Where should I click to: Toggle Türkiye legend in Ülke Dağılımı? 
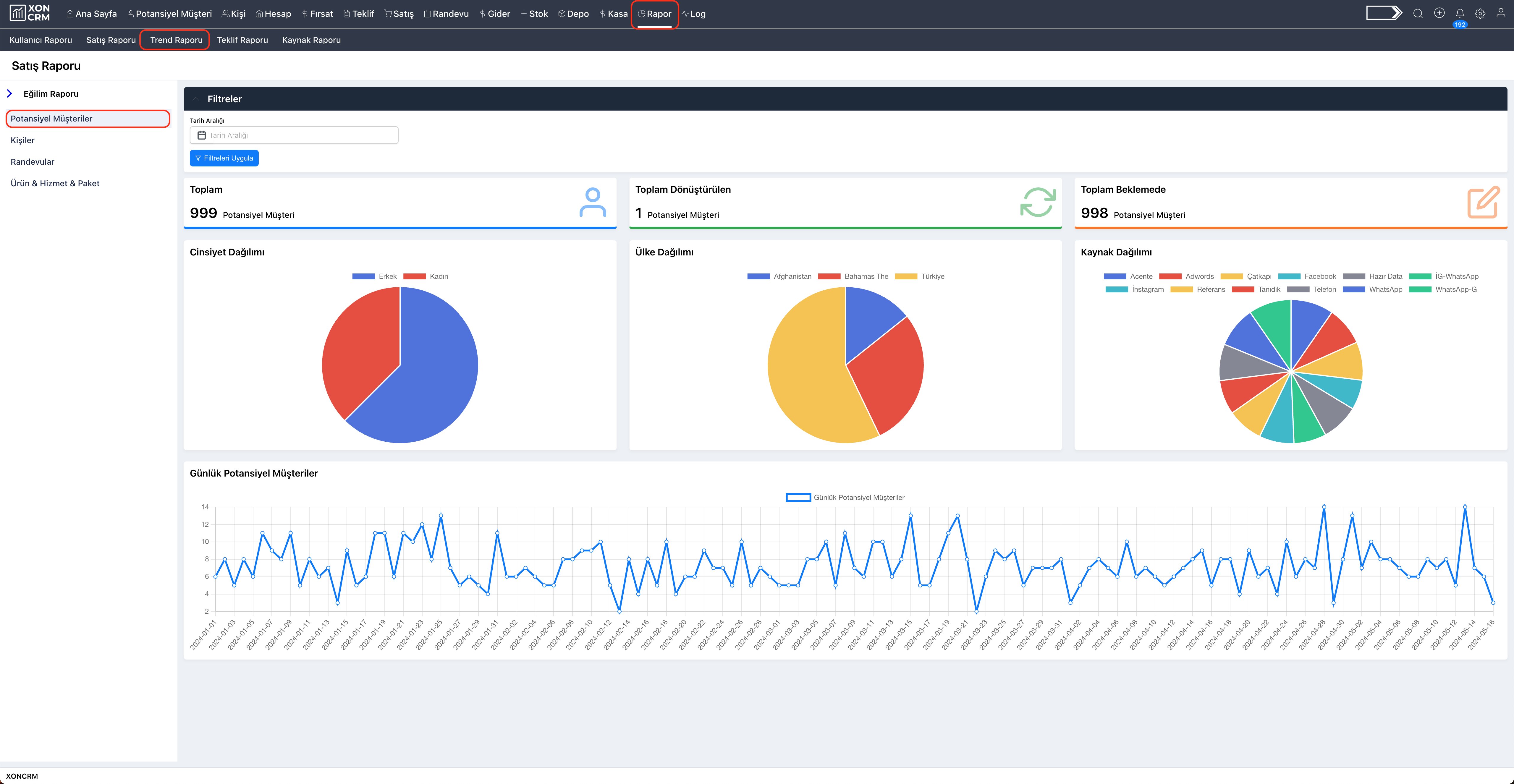(x=919, y=276)
